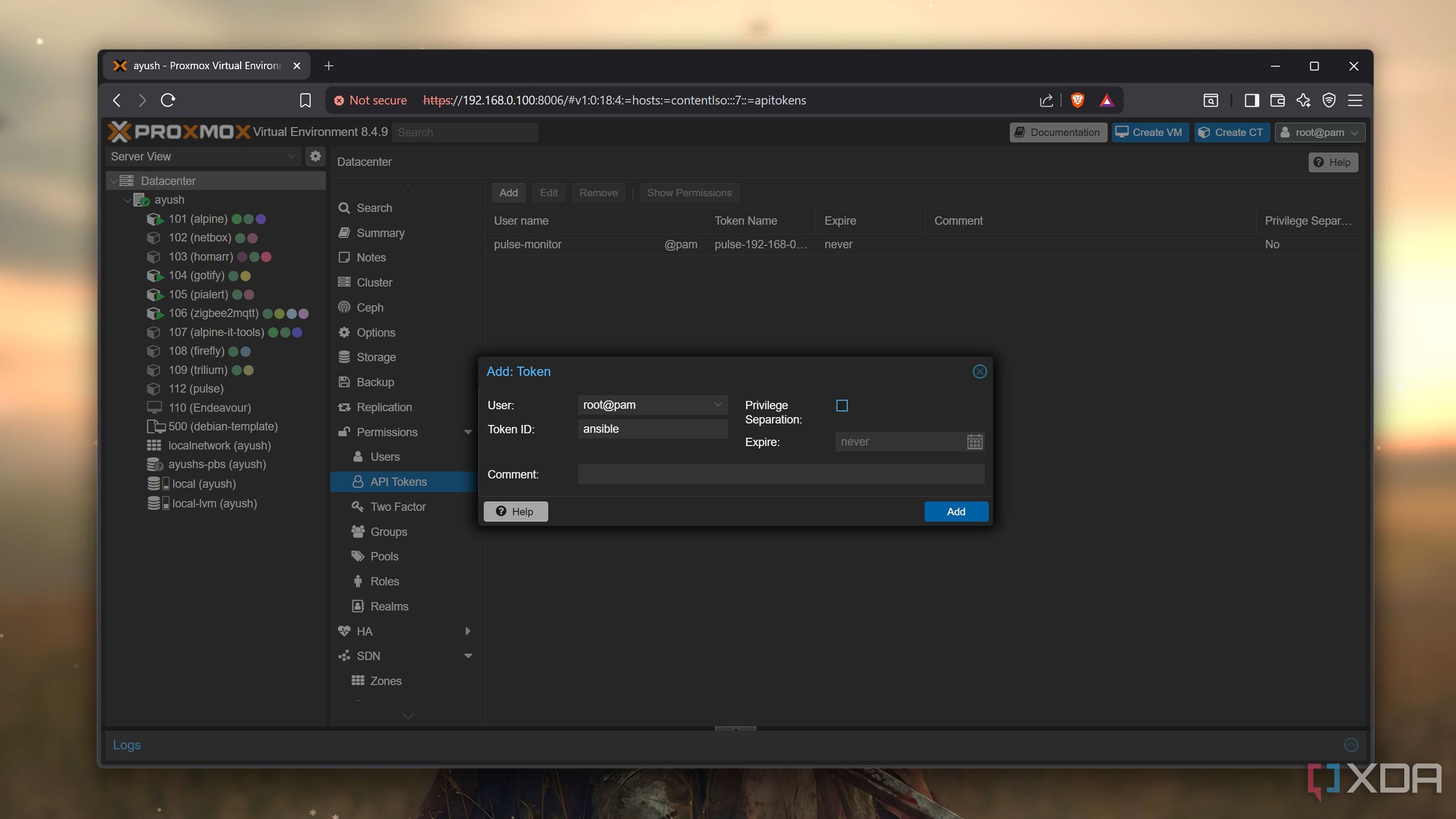Image resolution: width=1456 pixels, height=819 pixels.
Task: Close the Add: Token dialog
Action: (979, 371)
